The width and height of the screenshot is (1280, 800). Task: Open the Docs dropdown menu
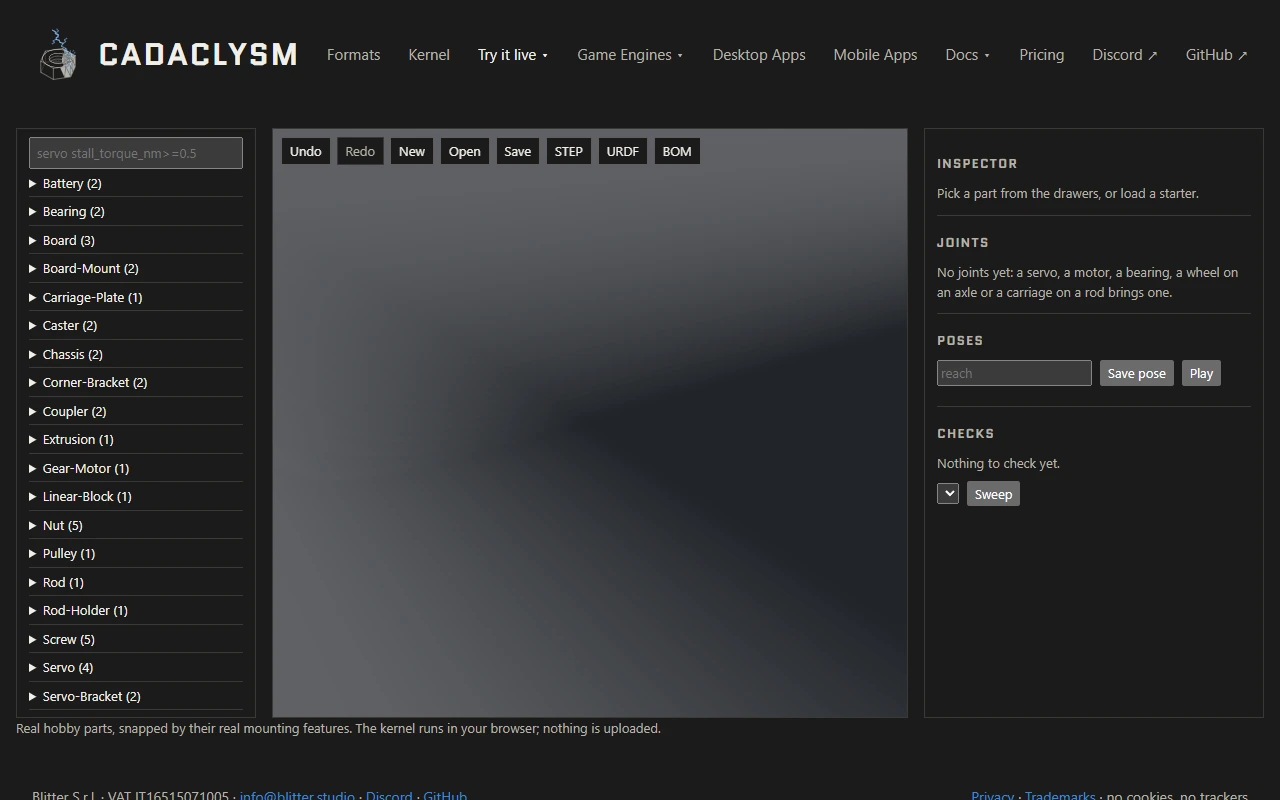(x=968, y=55)
